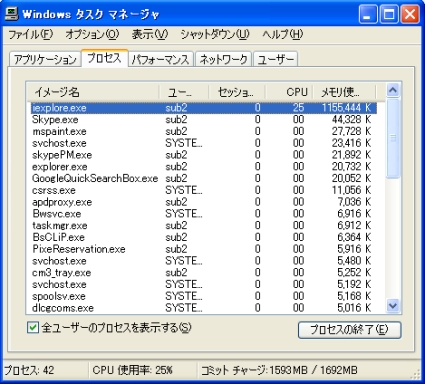This screenshot has height=384, width=425.
Task: Minimize the Task Manager window
Action: point(368,14)
